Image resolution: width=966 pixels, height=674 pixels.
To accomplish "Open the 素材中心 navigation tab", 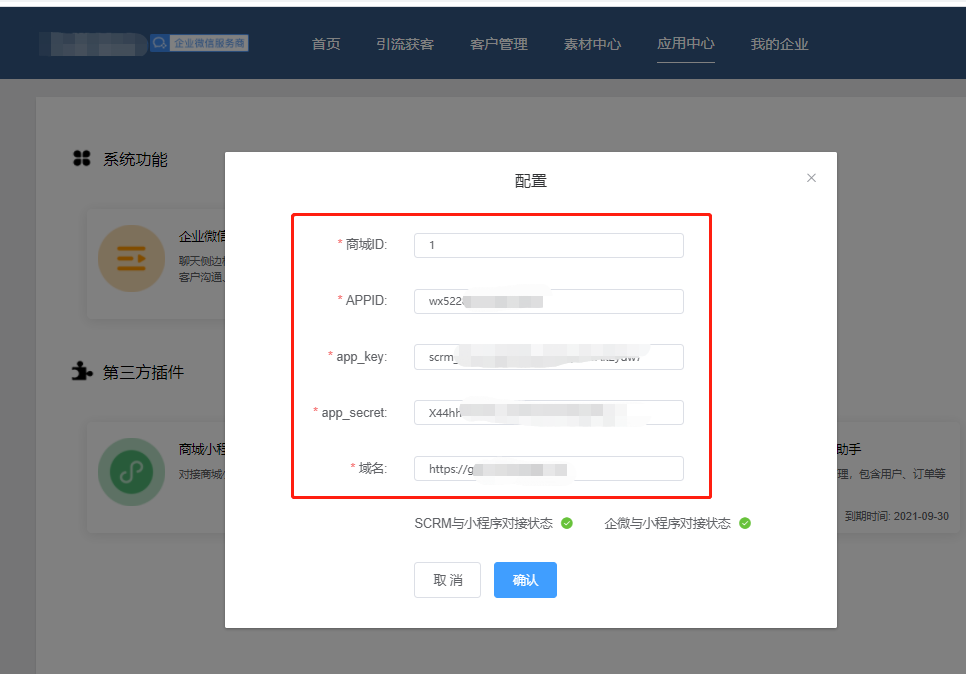I will pos(592,44).
